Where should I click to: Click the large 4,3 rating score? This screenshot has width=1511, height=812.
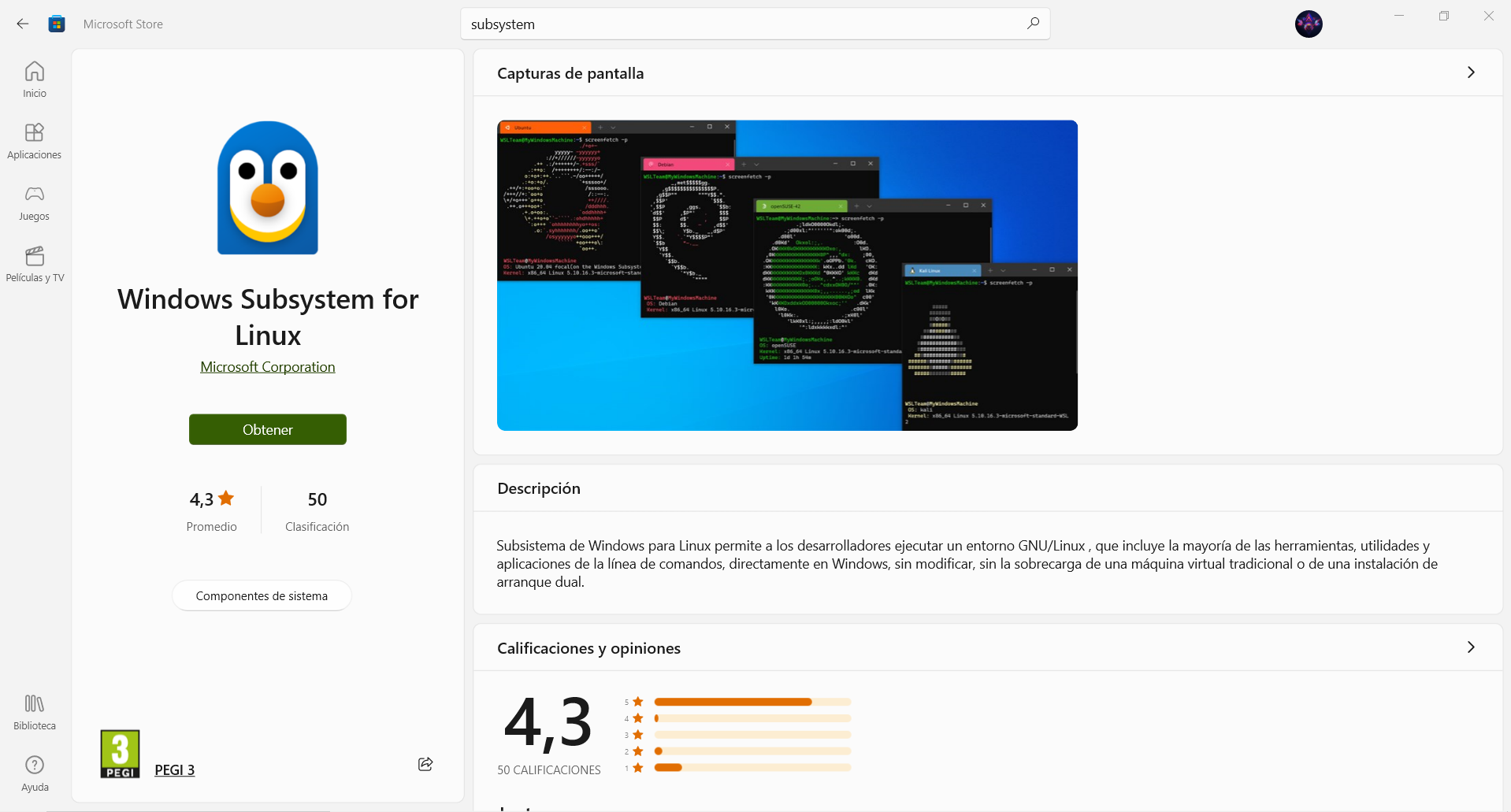[x=548, y=722]
